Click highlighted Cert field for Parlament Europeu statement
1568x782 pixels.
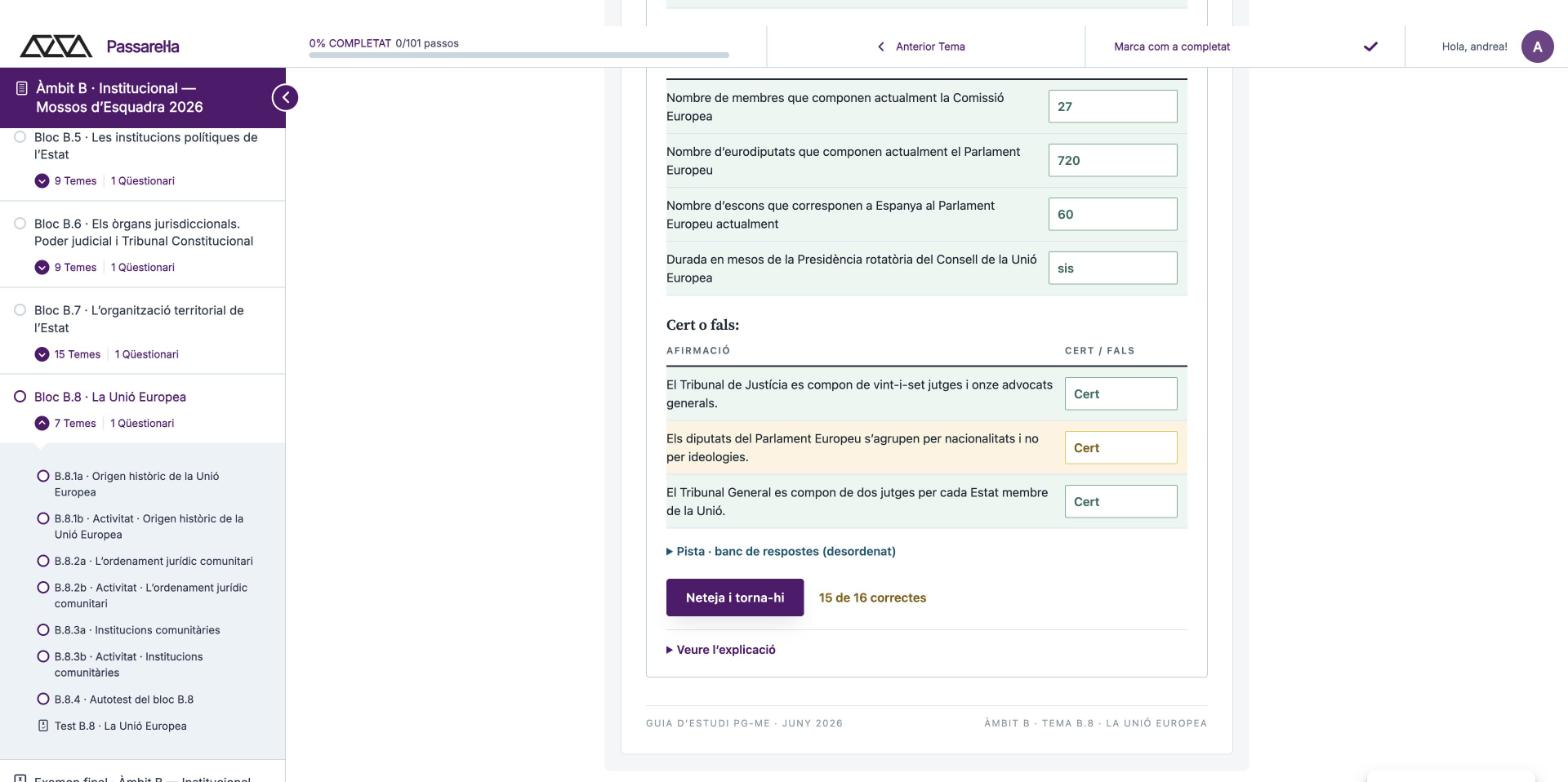point(1121,448)
